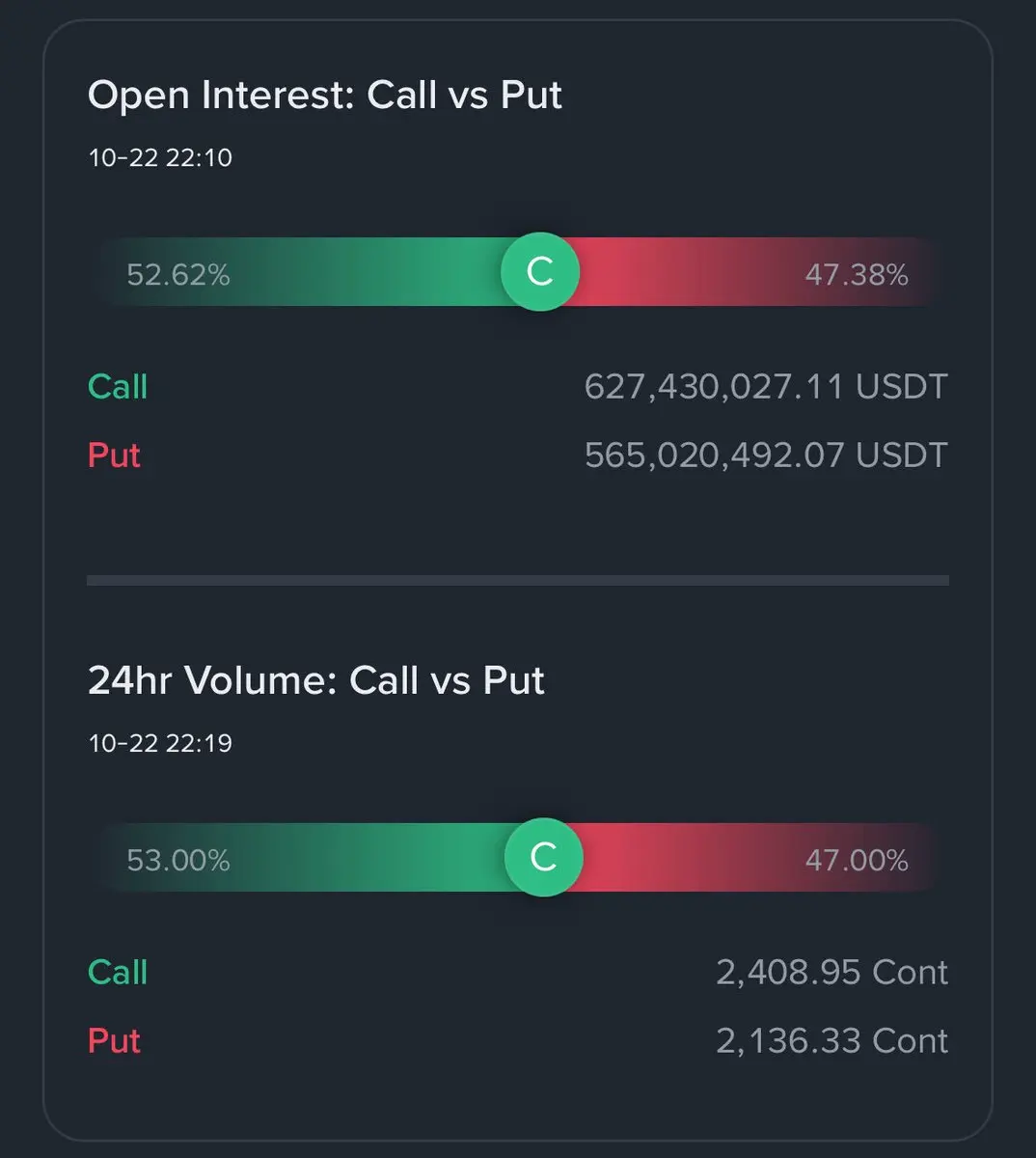Select the Put label under Open Interest

(x=114, y=455)
